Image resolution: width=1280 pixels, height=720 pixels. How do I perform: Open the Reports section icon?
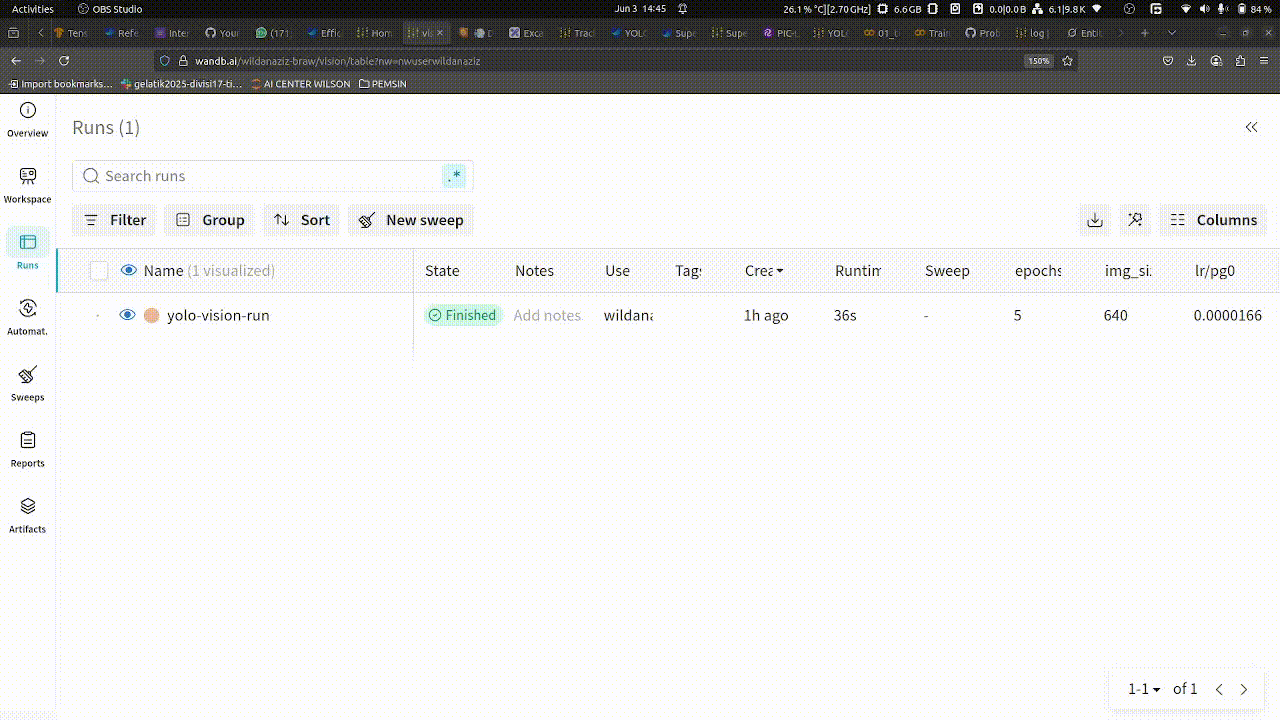27,441
